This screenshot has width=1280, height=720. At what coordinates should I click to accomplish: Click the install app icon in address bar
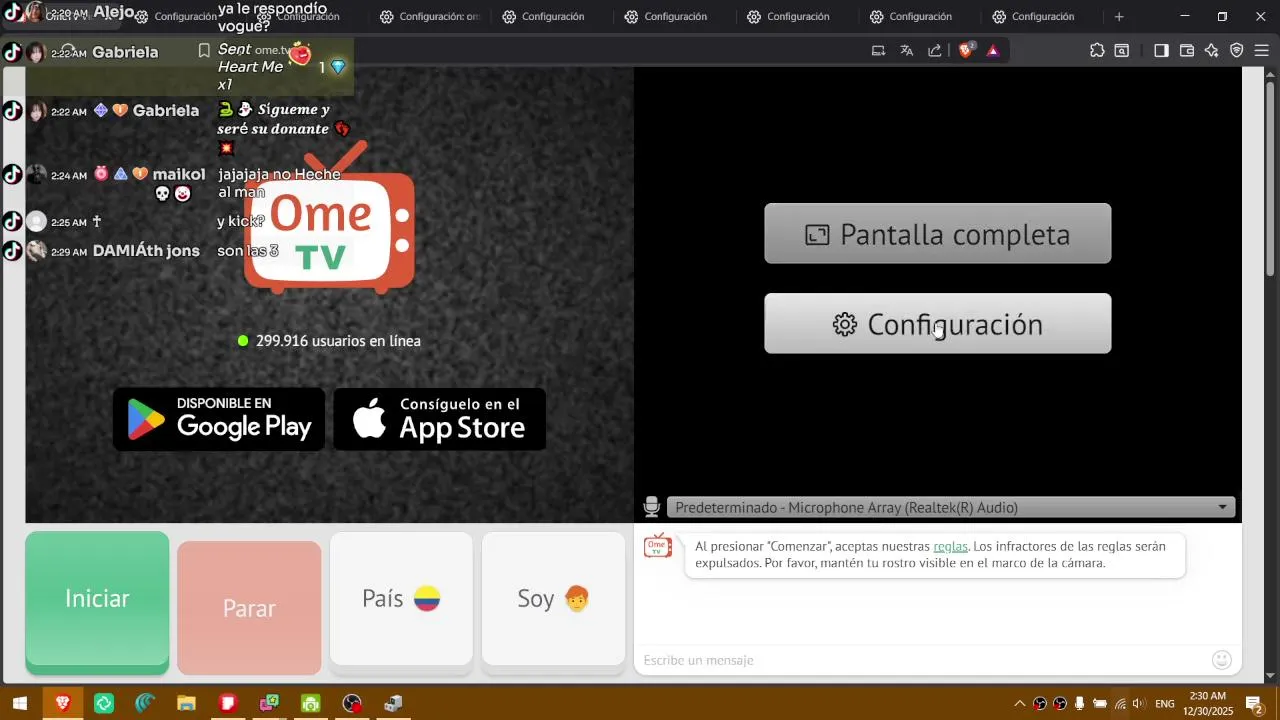tap(879, 51)
